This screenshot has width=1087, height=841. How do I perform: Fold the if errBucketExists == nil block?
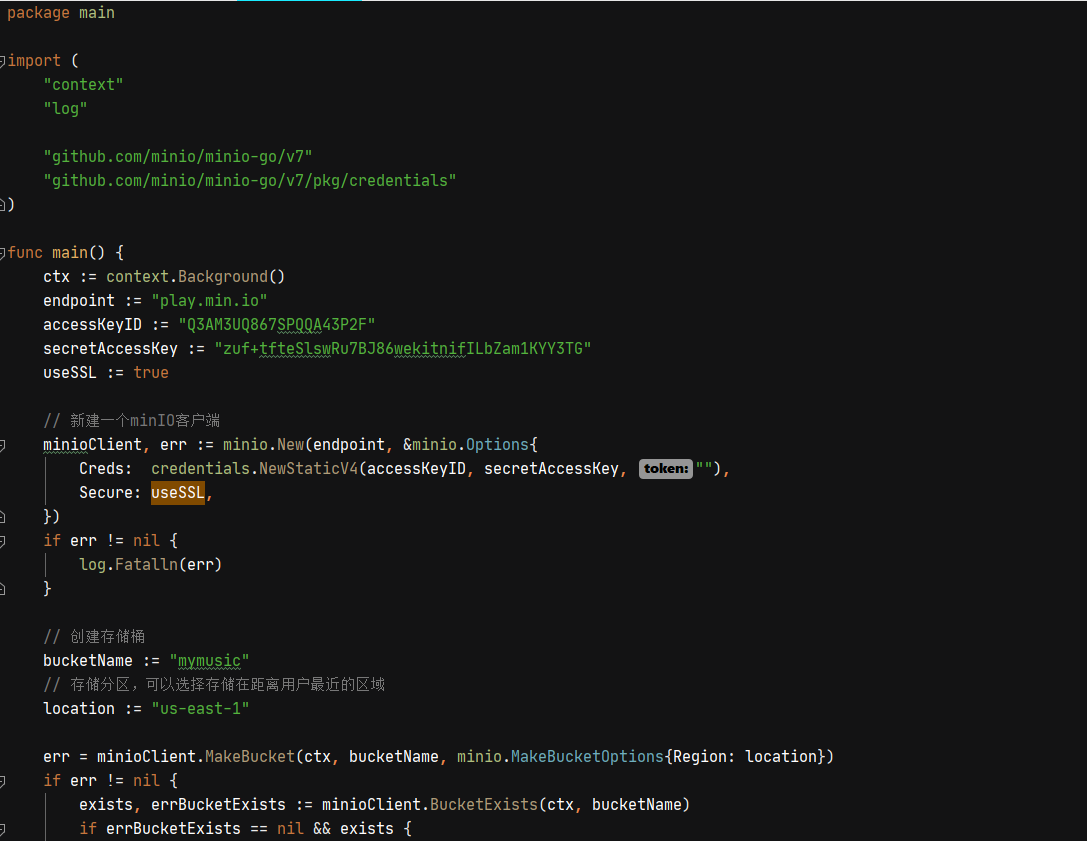(x=2, y=829)
